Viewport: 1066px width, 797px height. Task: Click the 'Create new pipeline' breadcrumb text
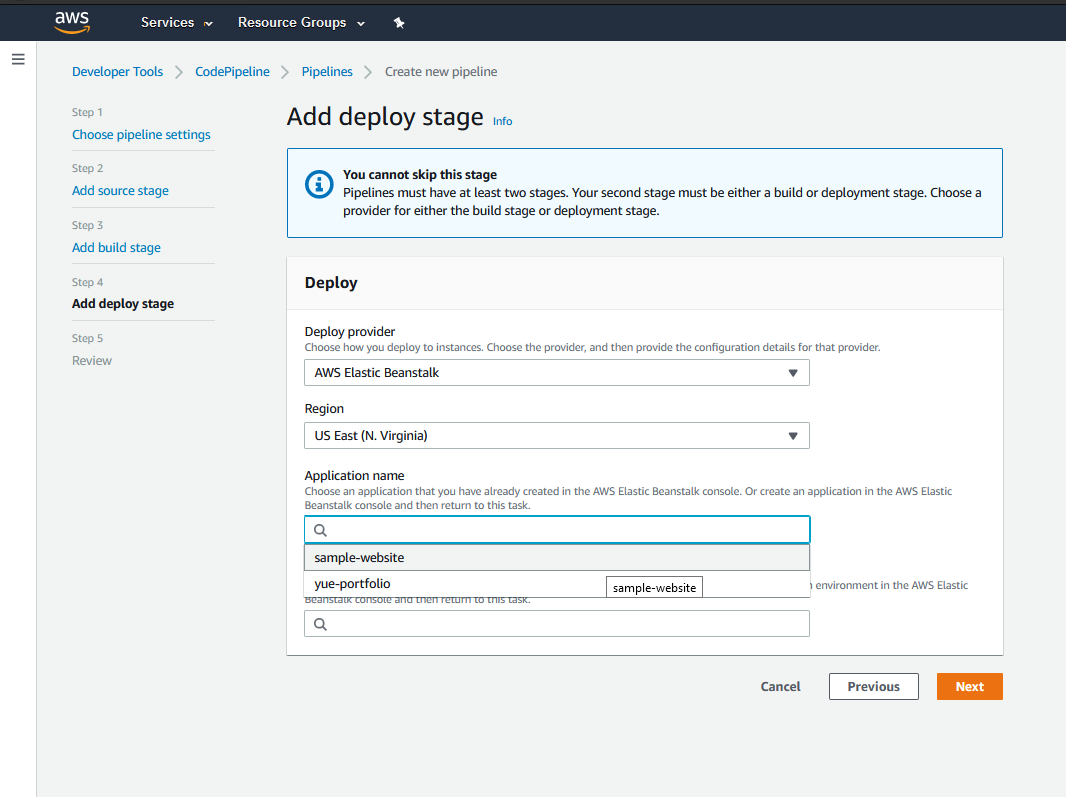coord(441,71)
